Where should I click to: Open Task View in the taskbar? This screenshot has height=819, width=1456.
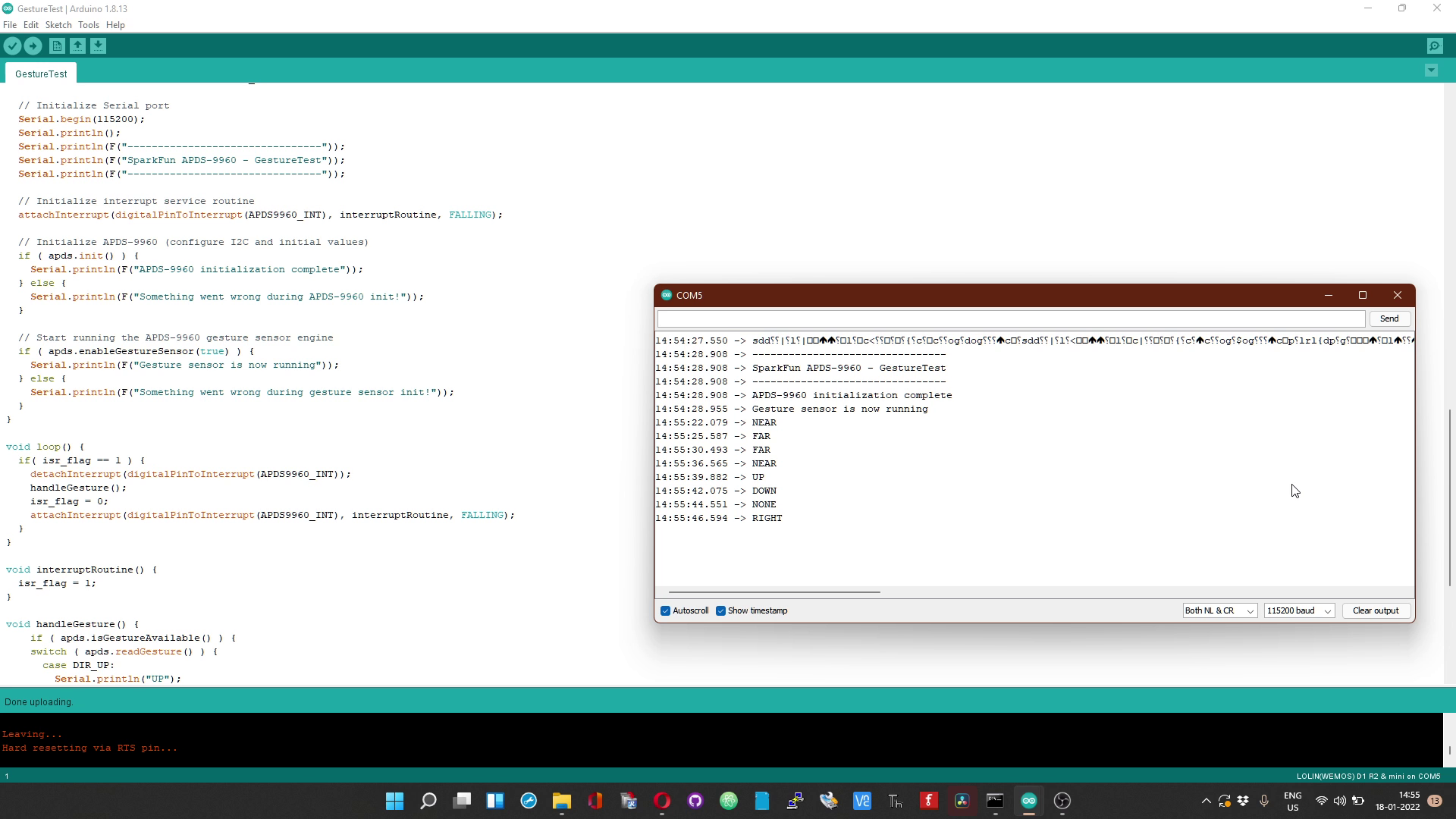coord(462,801)
